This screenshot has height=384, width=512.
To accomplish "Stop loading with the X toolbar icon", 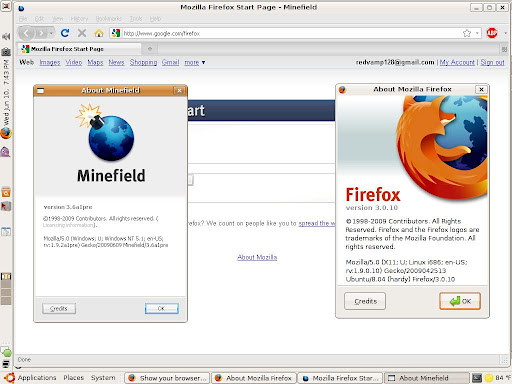I will [x=82, y=33].
